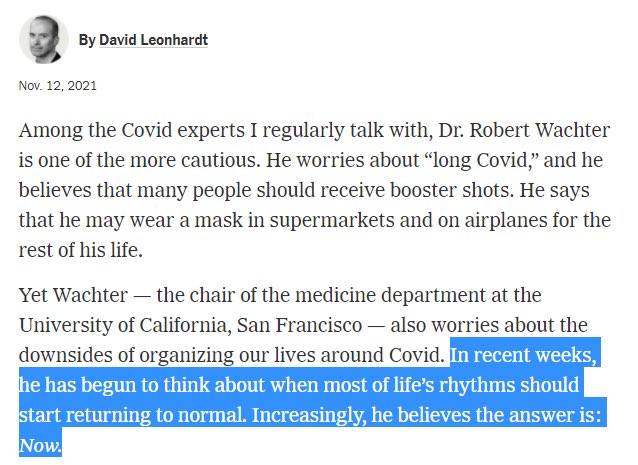Click highlighted text "In recent weeks,"

pyautogui.click(x=523, y=355)
